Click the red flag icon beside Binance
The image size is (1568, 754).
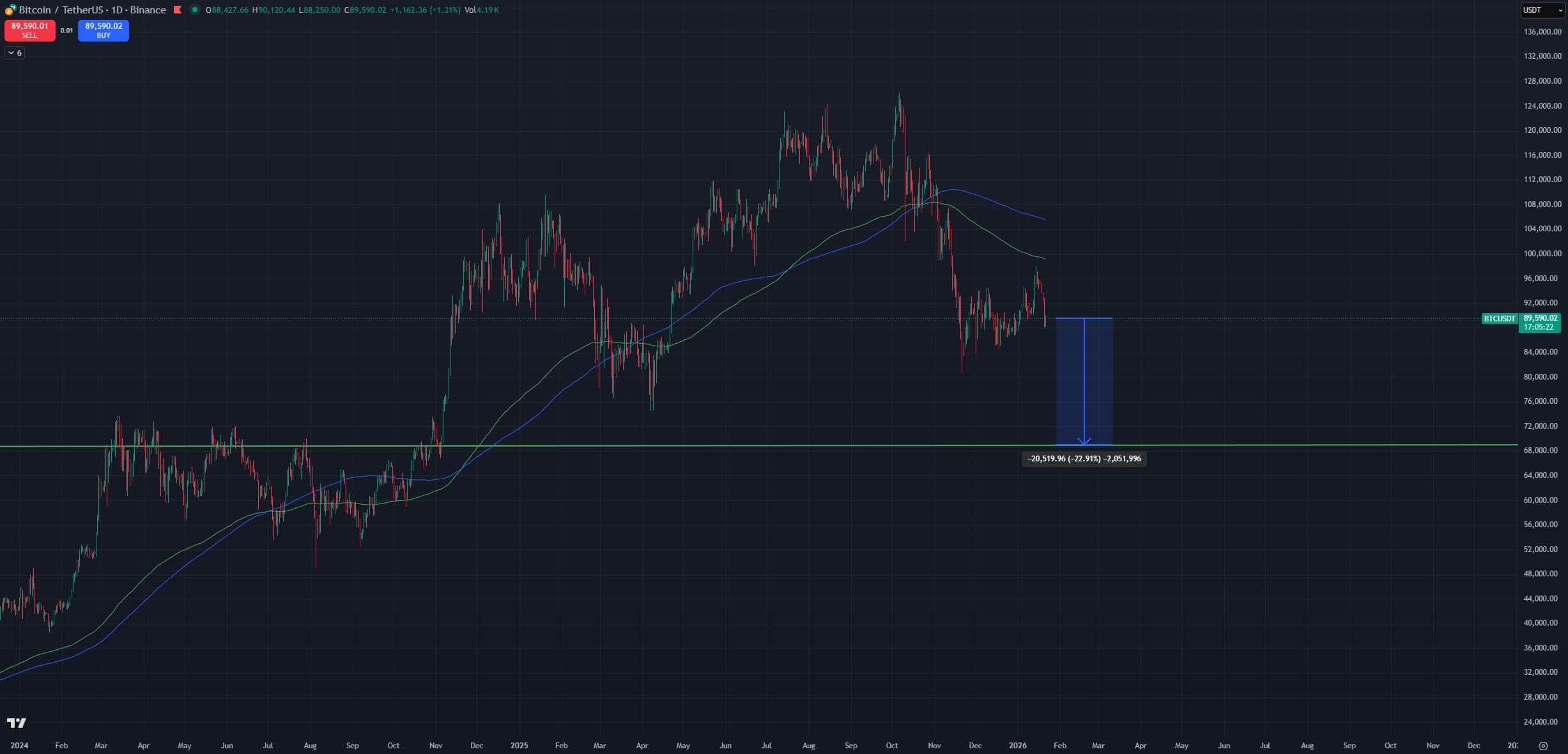click(178, 10)
